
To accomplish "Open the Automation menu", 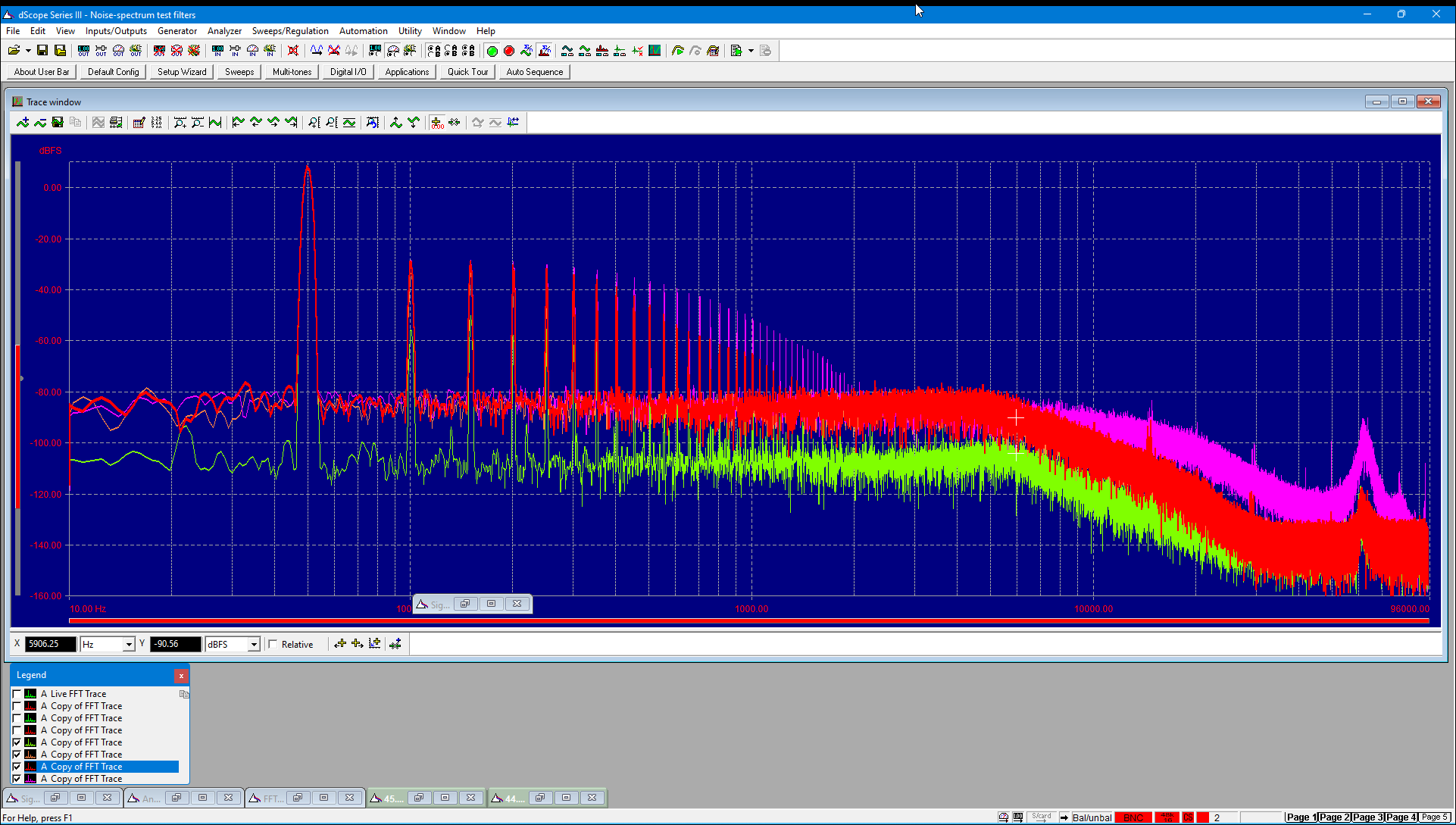I will click(364, 31).
